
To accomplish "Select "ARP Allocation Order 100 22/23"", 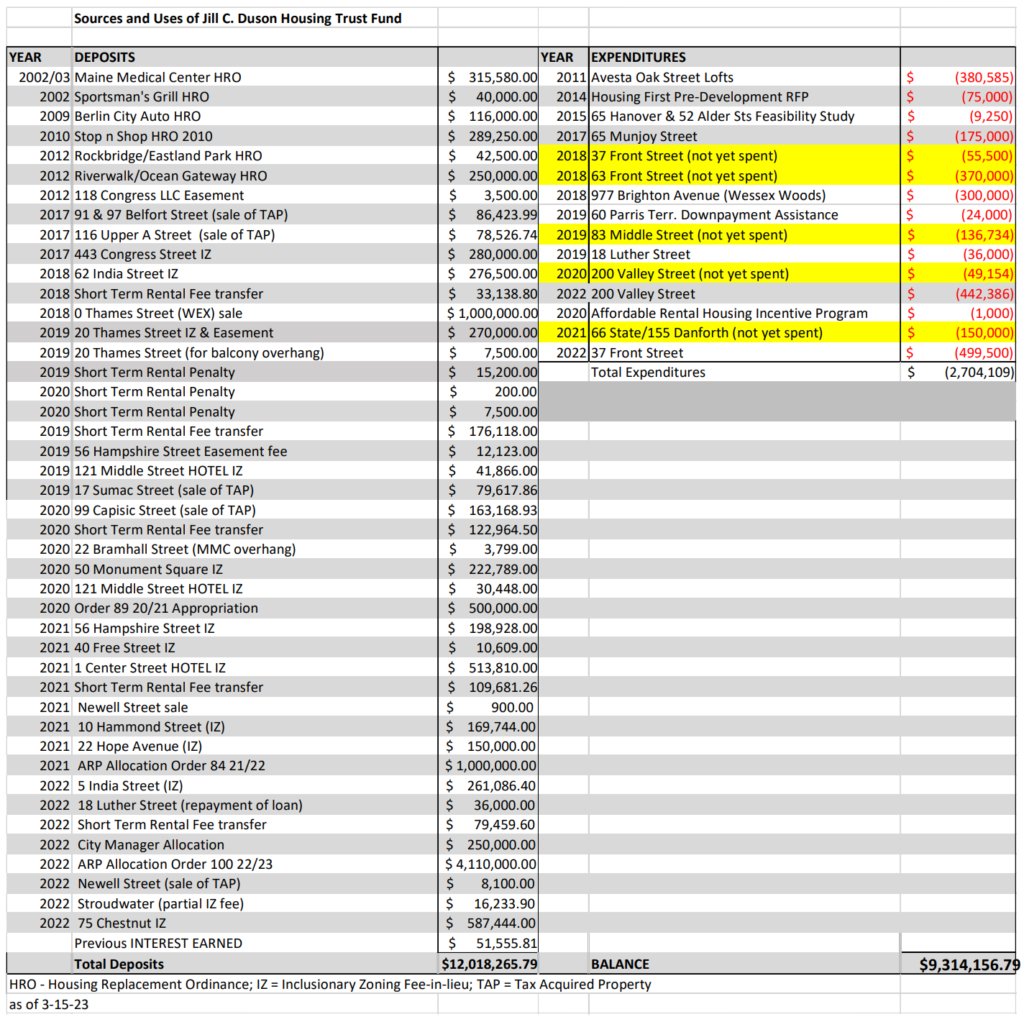I will (175, 865).
